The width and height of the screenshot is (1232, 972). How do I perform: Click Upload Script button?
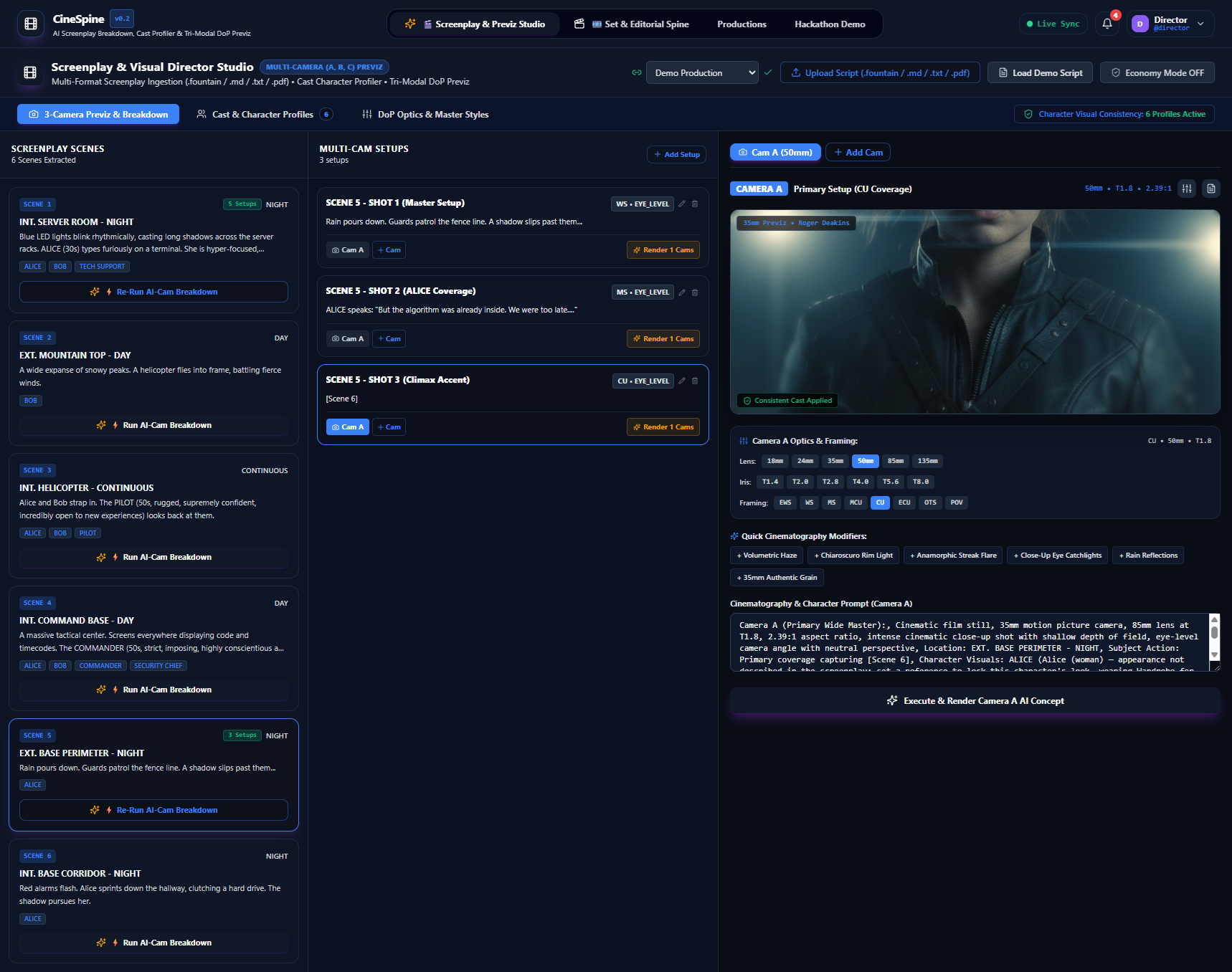880,72
